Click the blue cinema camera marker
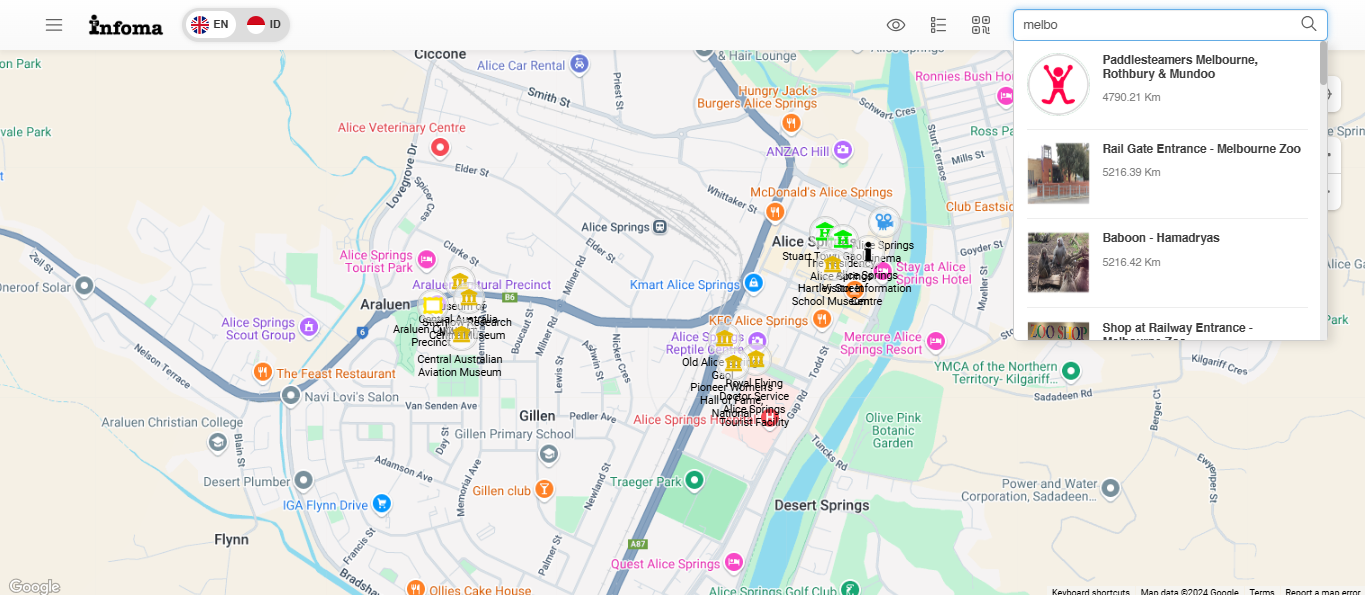The width and height of the screenshot is (1365, 595). coord(883,221)
